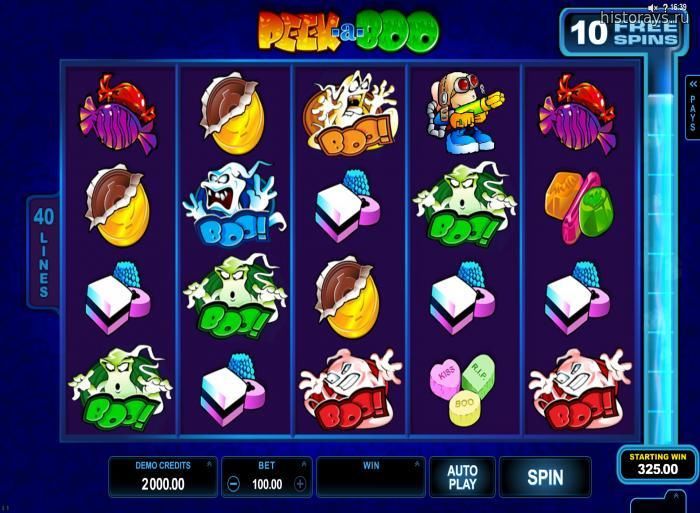
Task: Open the Pays side tab
Action: coord(692,107)
